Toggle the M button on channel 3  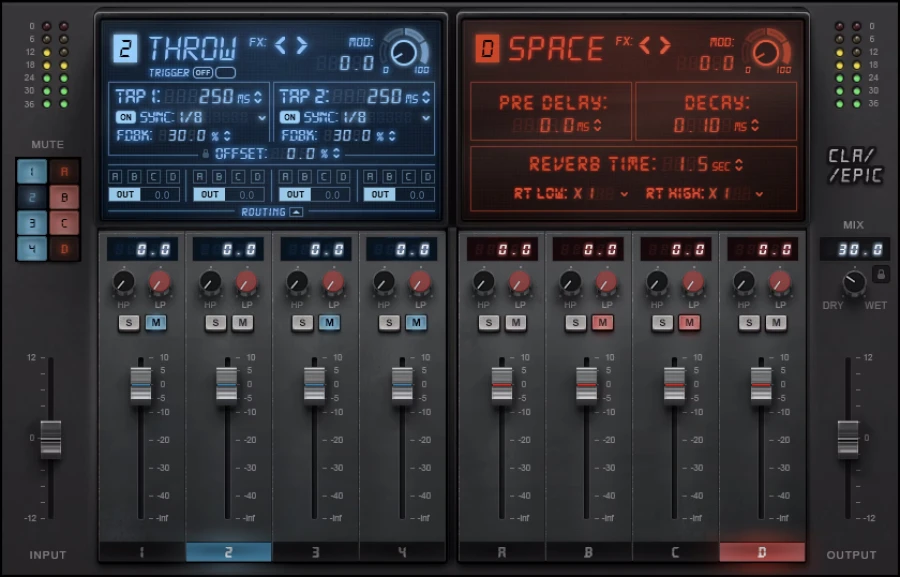point(329,323)
